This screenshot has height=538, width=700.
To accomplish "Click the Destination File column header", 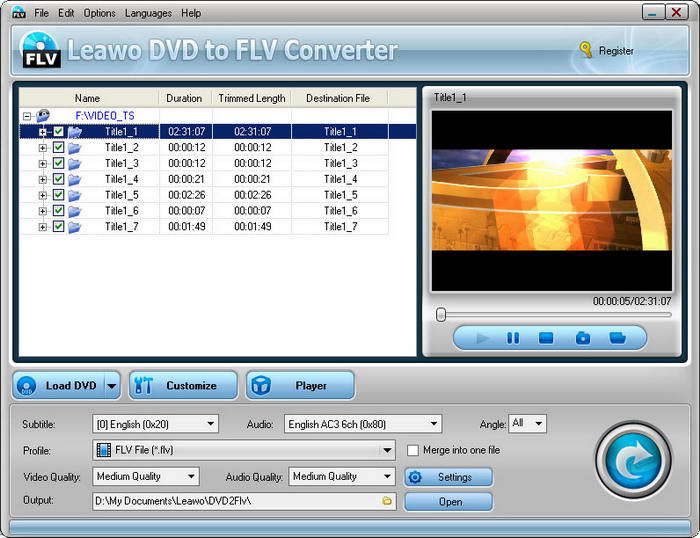I will coord(338,98).
